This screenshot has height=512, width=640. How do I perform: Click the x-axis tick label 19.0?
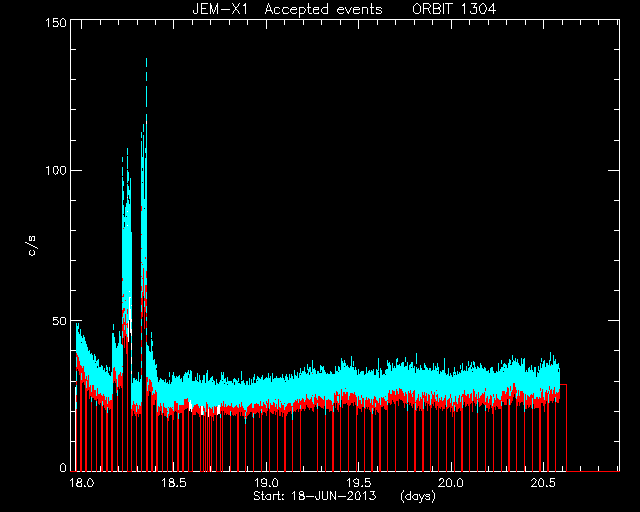pos(266,483)
